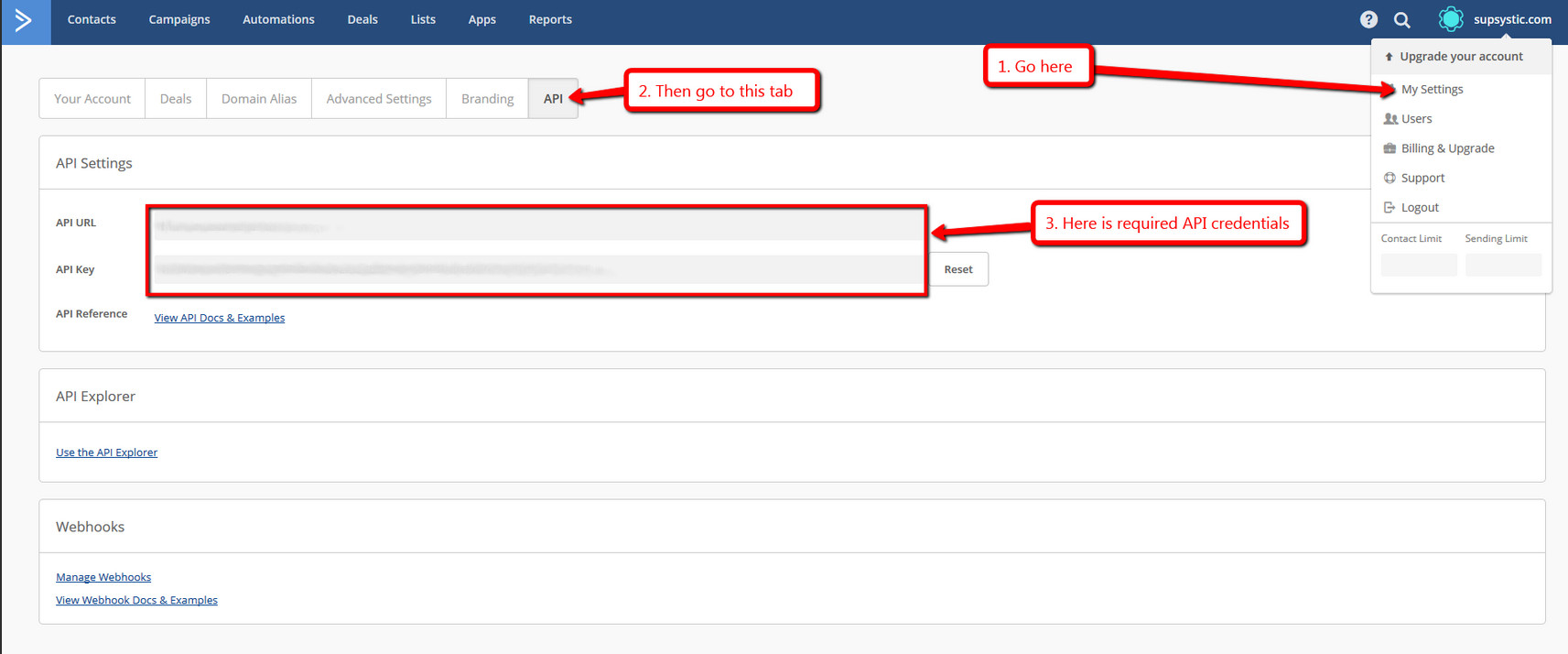Image resolution: width=1568 pixels, height=654 pixels.
Task: Open the Domain Alias tab
Action: 259,99
